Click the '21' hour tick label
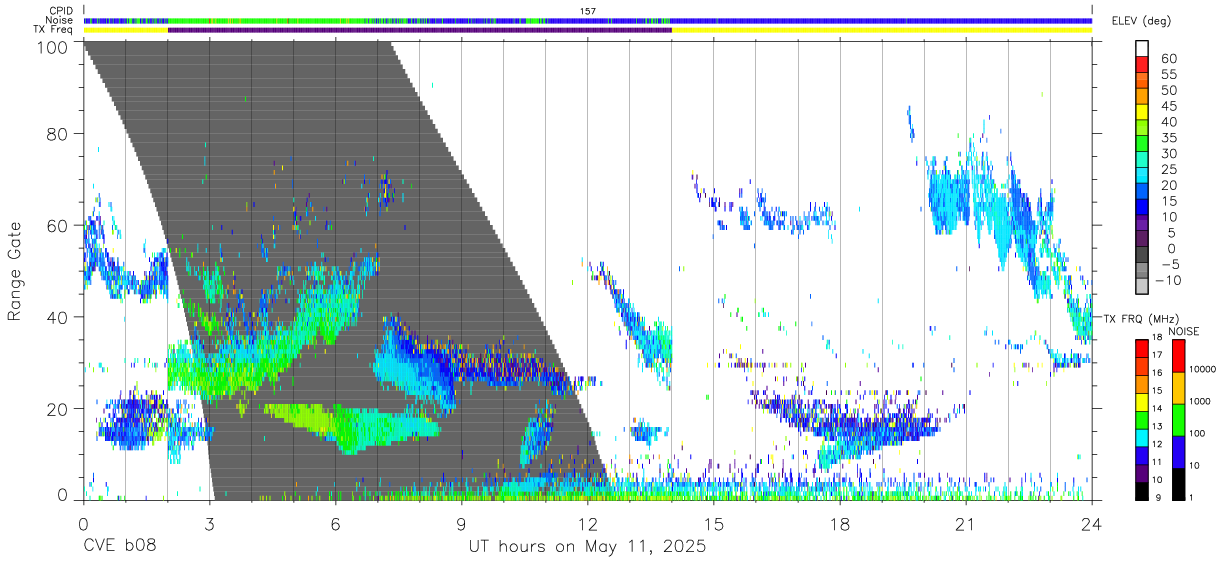Image resolution: width=1228 pixels, height=567 pixels. 966,524
